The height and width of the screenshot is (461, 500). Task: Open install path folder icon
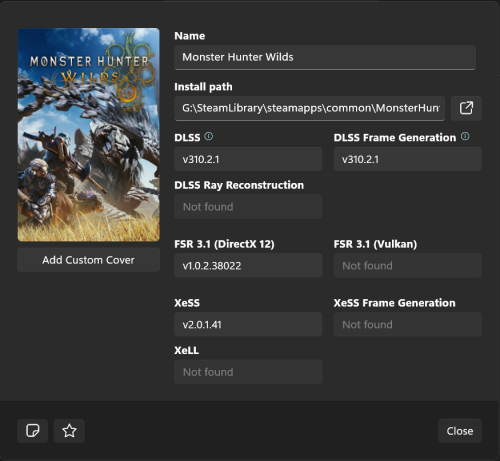[466, 108]
